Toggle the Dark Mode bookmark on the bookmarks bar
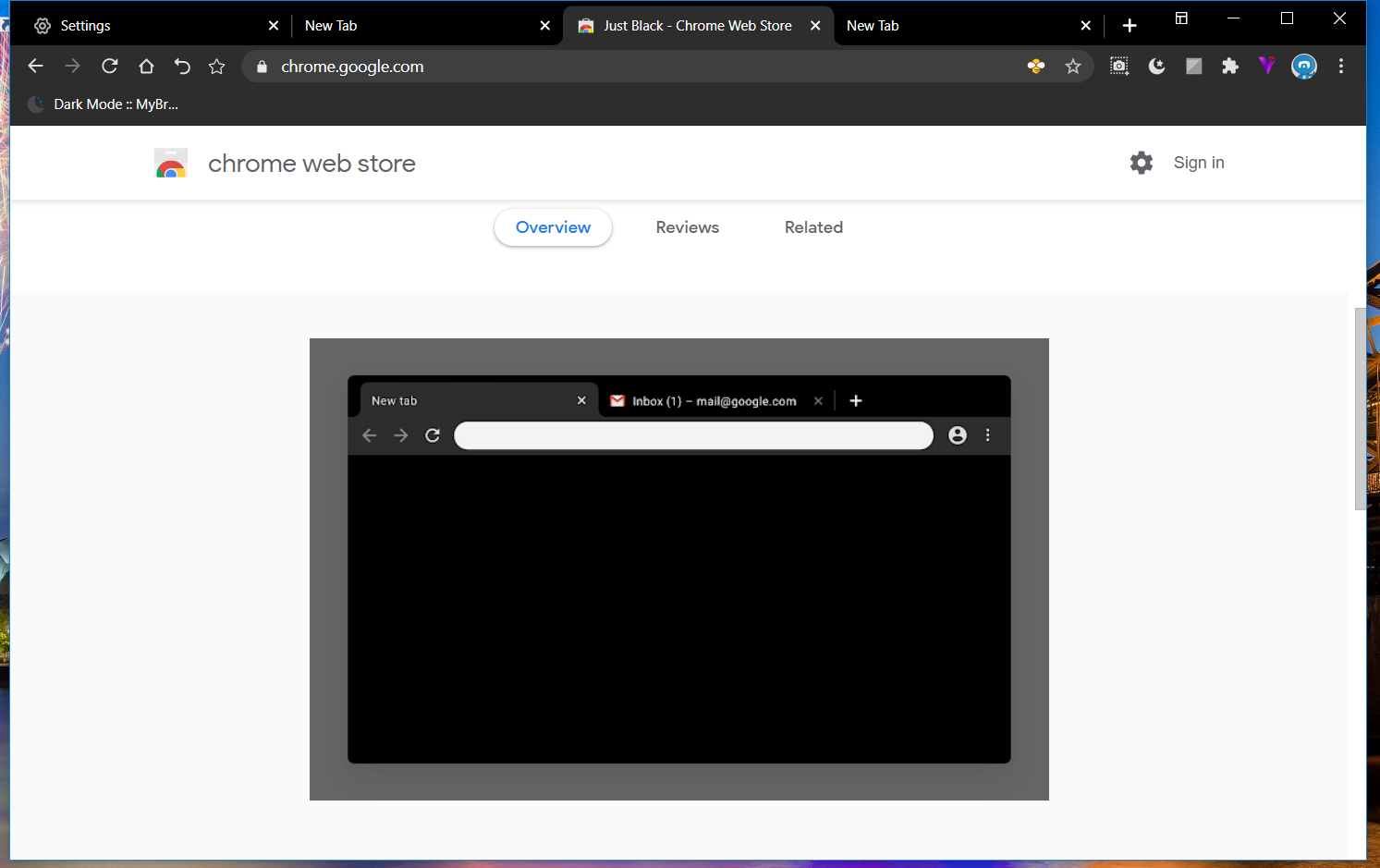 click(x=102, y=104)
